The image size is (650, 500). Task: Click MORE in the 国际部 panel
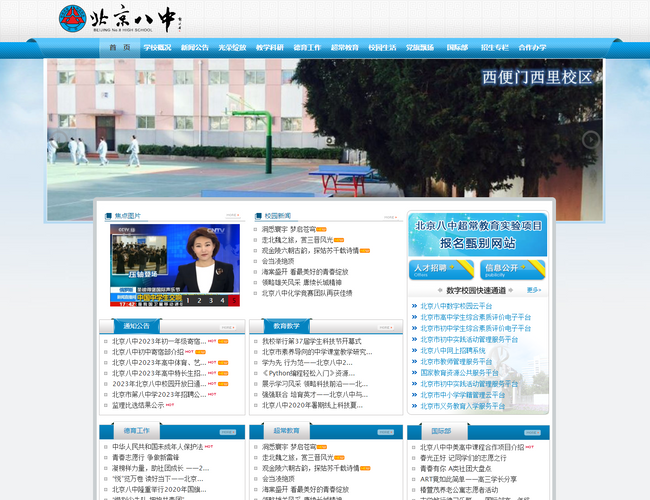[x=532, y=432]
